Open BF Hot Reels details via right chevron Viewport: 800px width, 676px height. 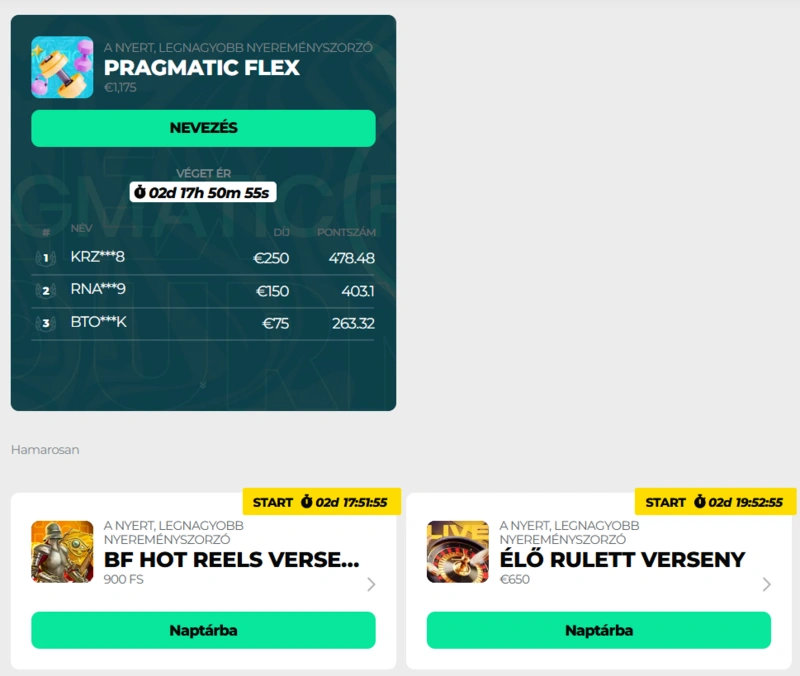point(371,584)
